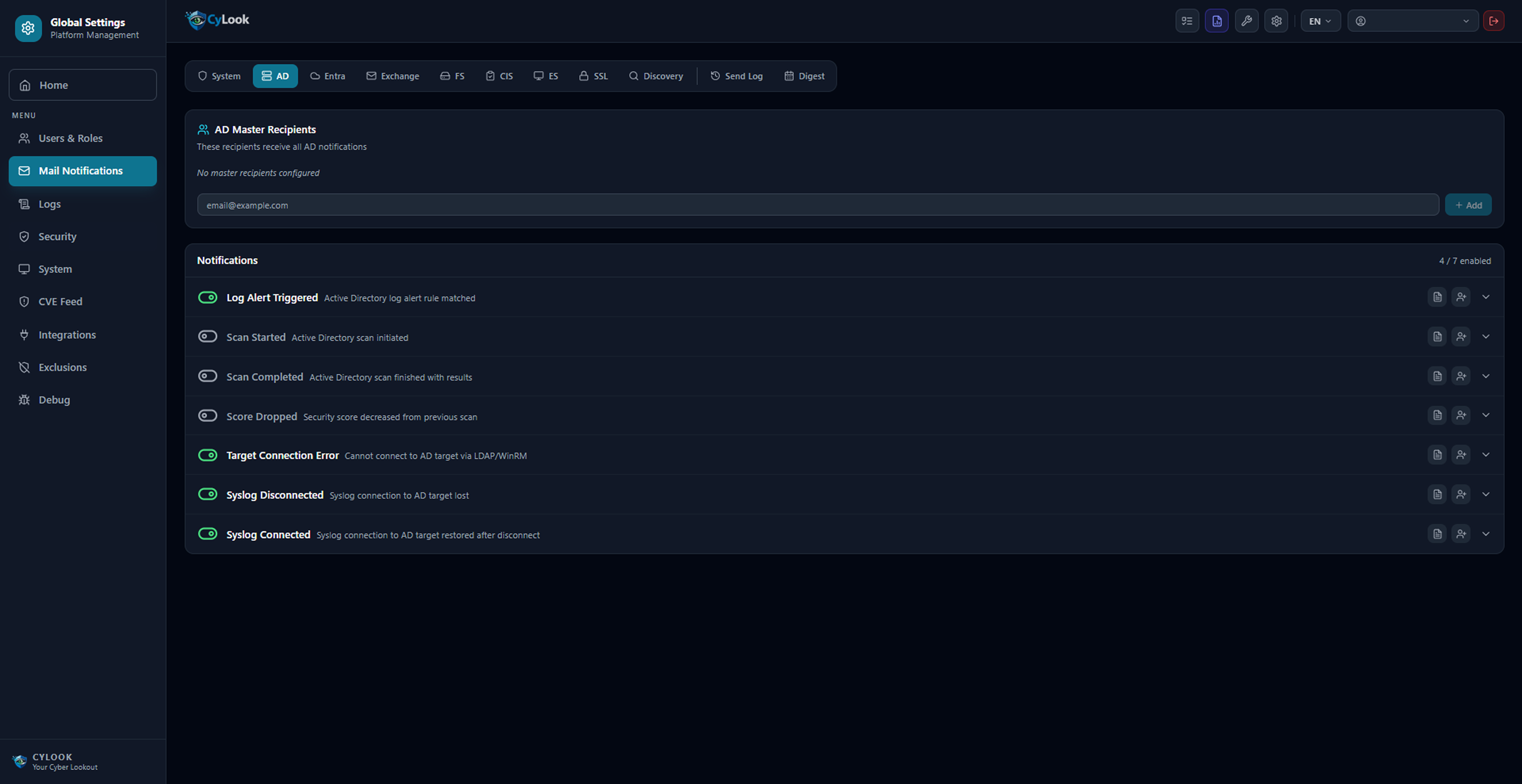Select the AD tab
This screenshot has height=784, width=1522.
tap(275, 76)
